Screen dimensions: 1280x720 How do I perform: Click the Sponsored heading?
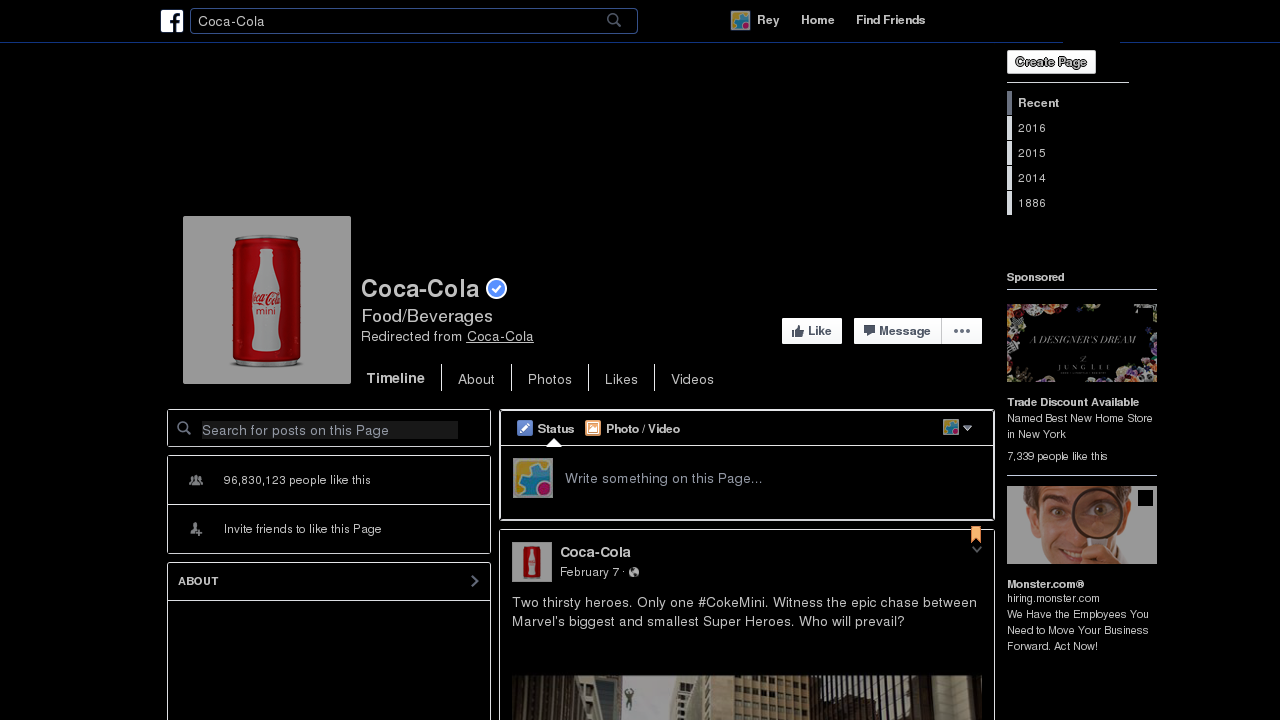coord(1036,277)
